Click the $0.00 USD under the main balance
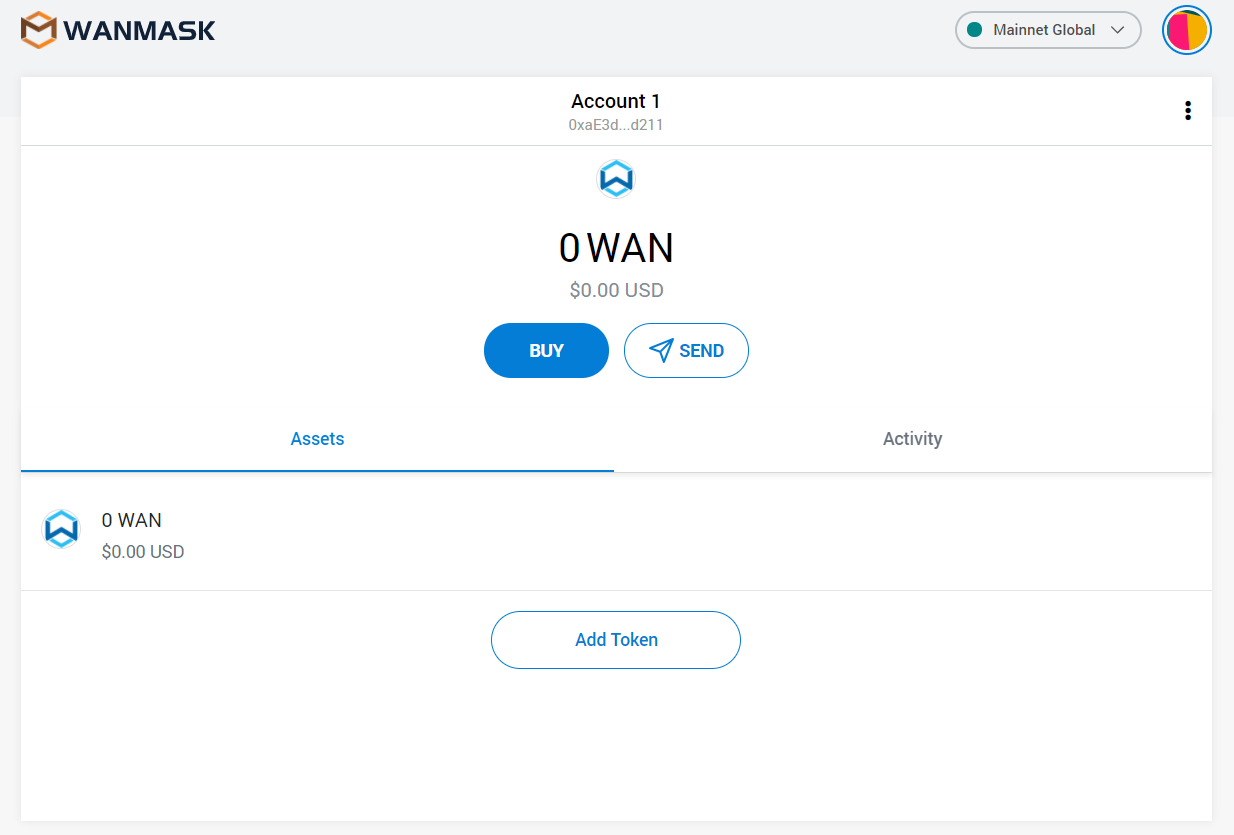 tap(616, 291)
